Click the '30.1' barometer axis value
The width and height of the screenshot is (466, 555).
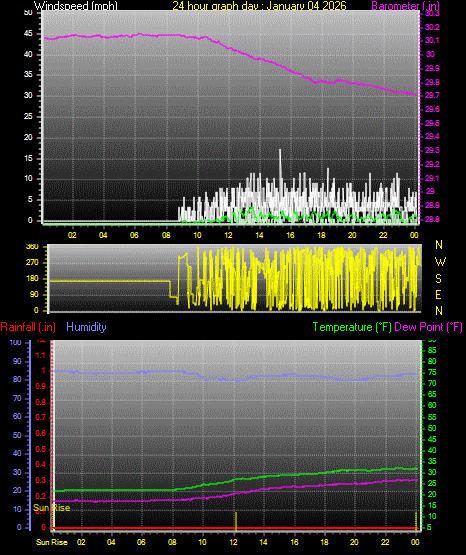coord(432,40)
